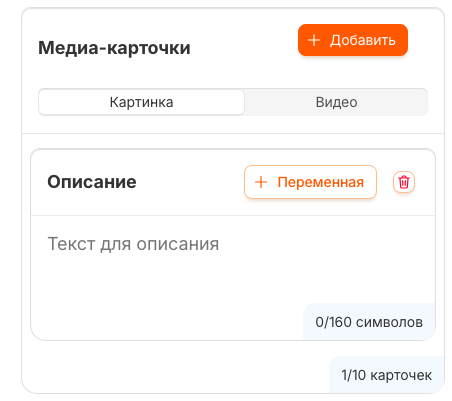Choose the video media type option Видео

pyautogui.click(x=336, y=102)
